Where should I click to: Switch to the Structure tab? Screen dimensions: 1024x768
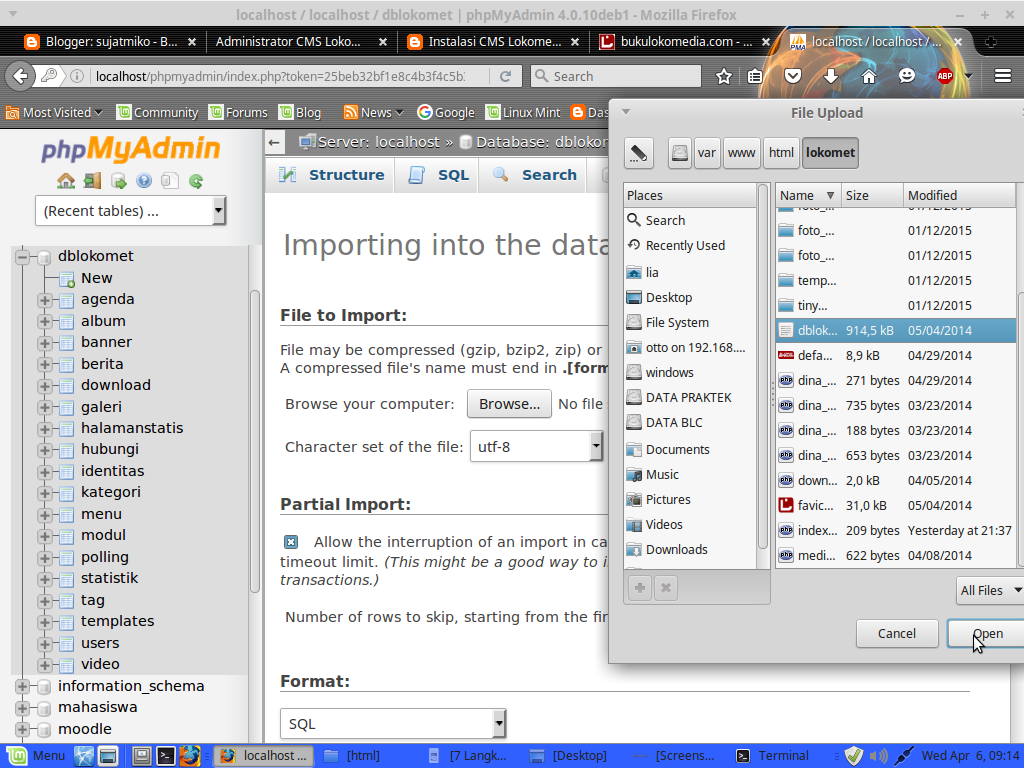pos(331,175)
